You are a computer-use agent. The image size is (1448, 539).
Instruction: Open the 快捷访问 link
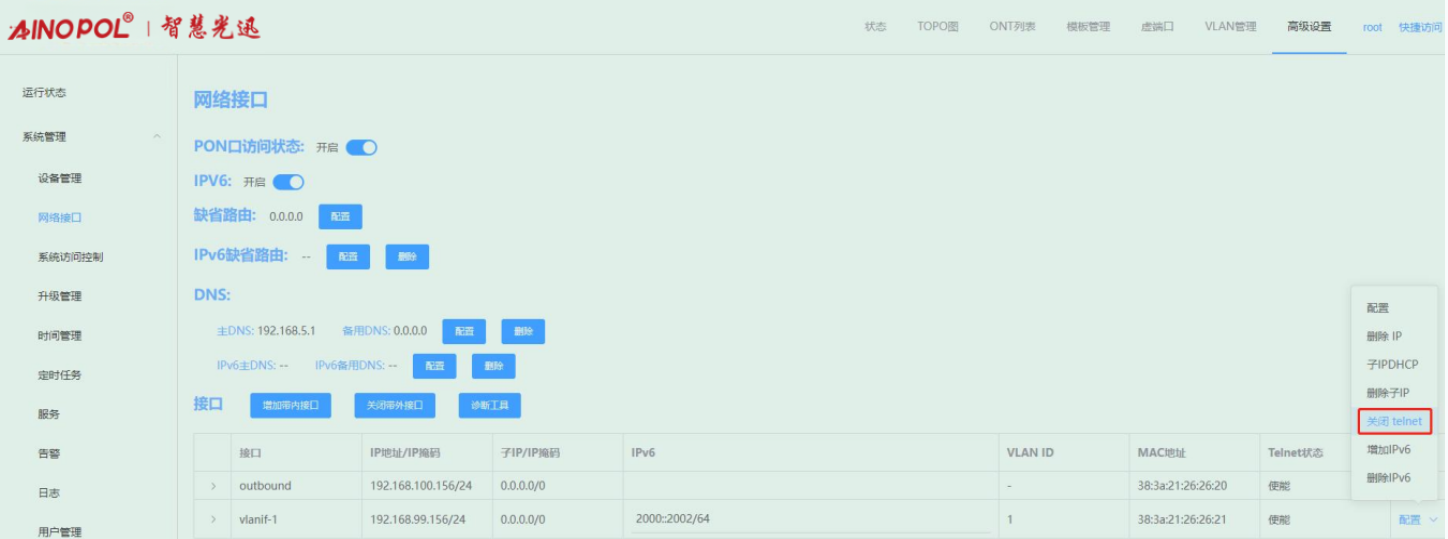pos(1421,27)
